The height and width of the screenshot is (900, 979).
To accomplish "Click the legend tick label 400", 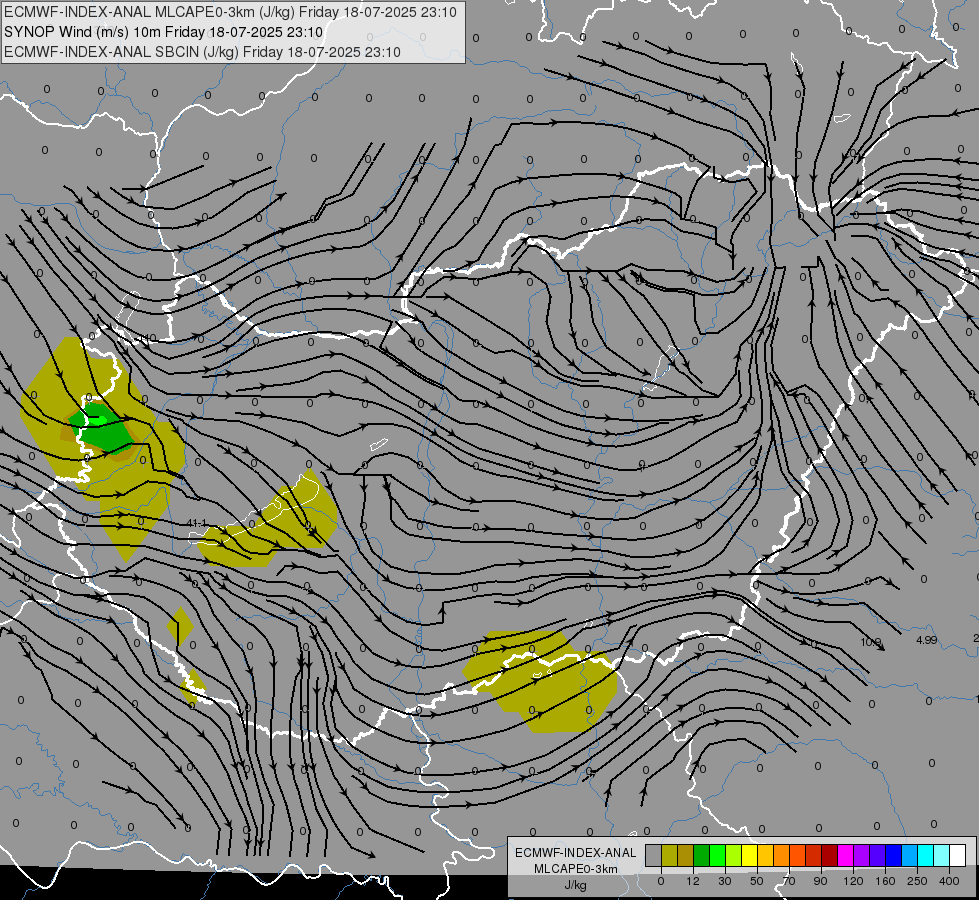I will (x=949, y=881).
